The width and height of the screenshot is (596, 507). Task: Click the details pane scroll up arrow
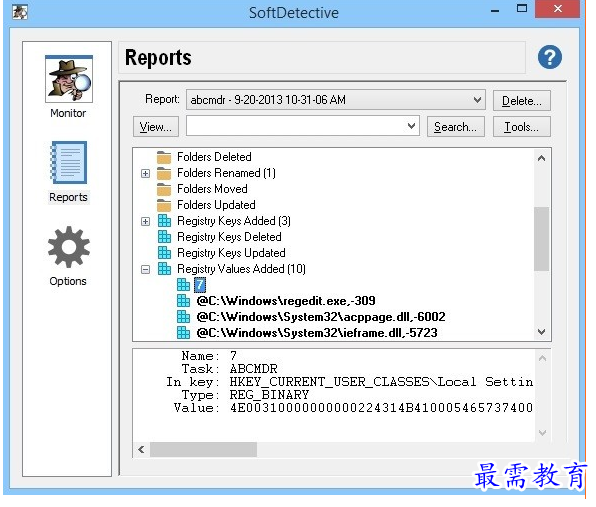(x=542, y=358)
